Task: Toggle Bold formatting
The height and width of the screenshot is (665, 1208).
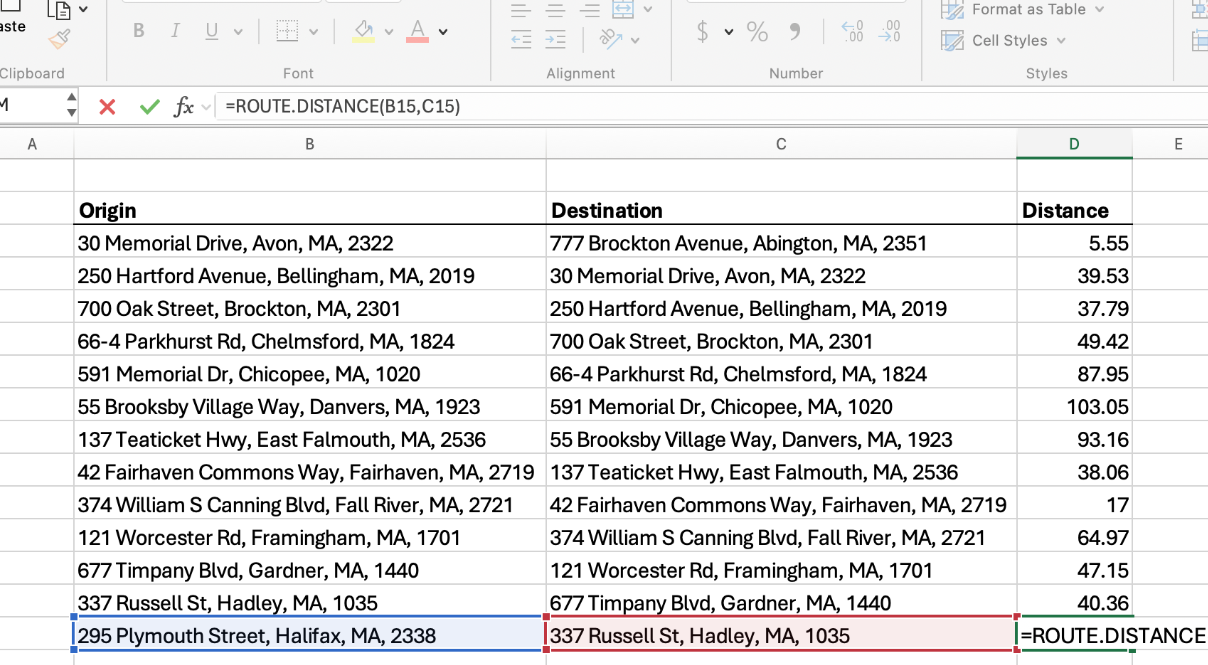Action: 139,31
